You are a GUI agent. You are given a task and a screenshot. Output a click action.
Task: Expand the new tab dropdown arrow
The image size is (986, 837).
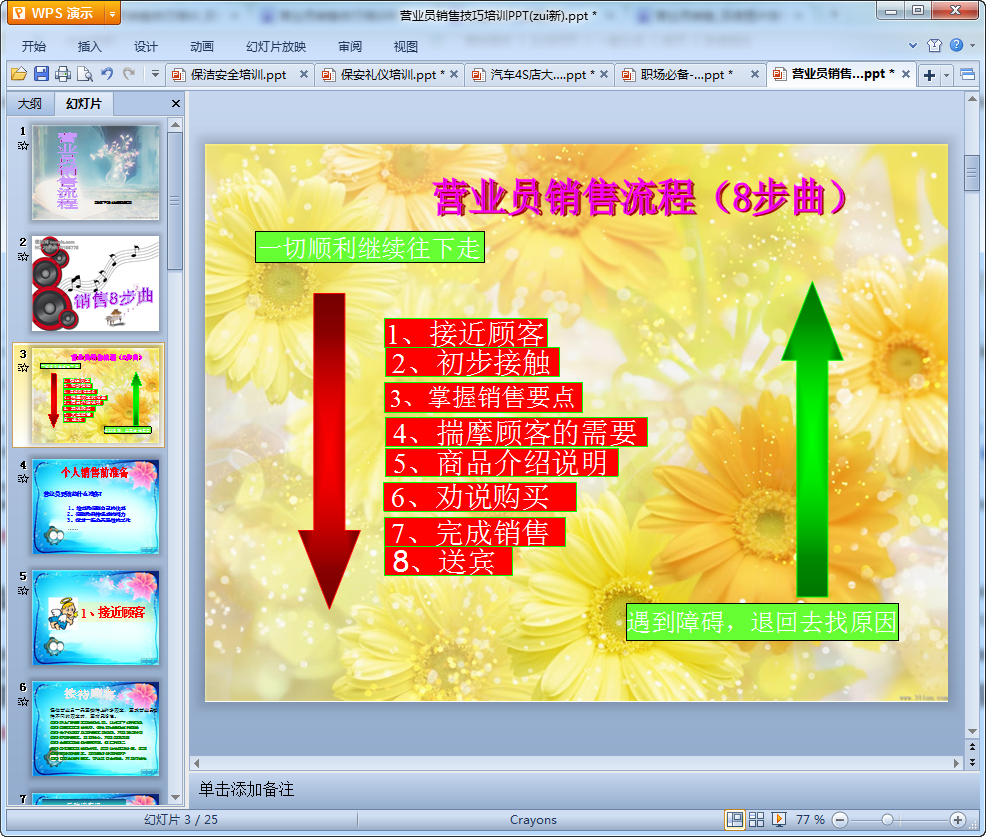(x=946, y=75)
